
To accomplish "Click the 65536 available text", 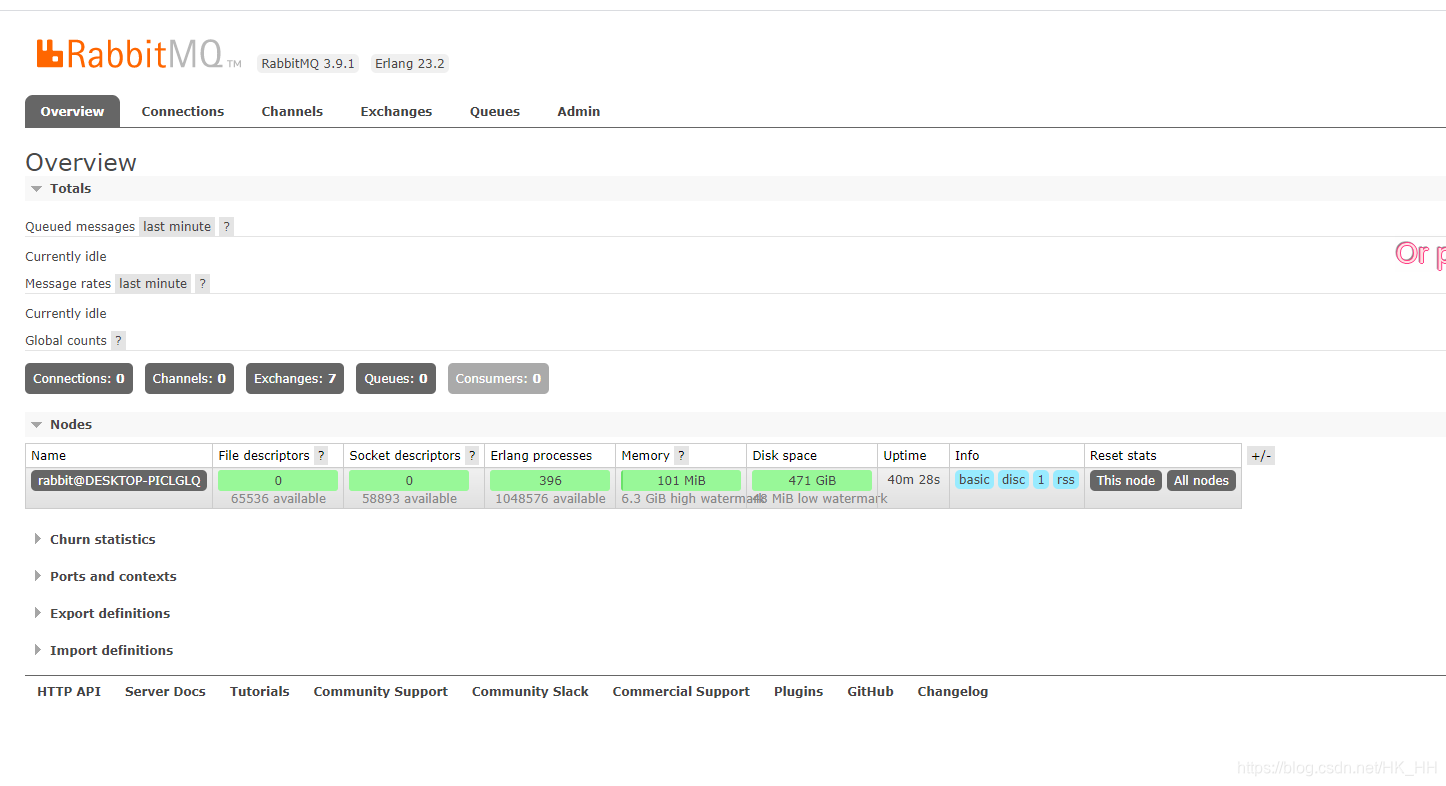I will (278, 499).
